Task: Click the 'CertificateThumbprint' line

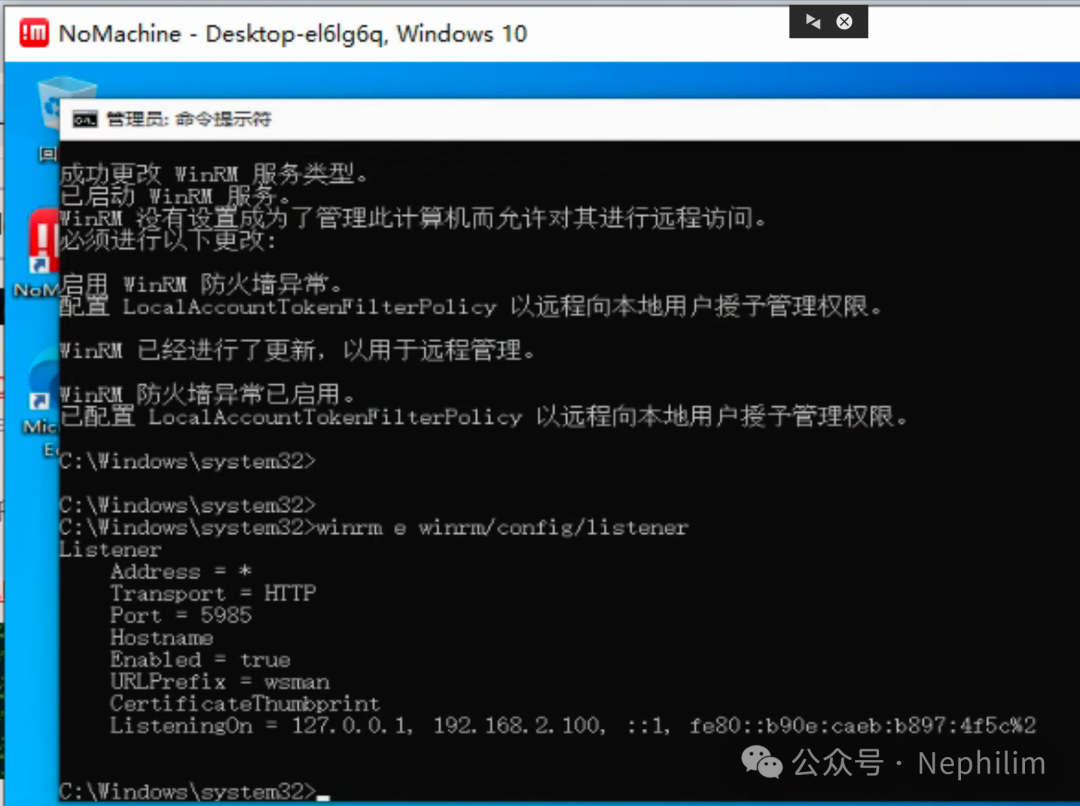Action: [245, 703]
